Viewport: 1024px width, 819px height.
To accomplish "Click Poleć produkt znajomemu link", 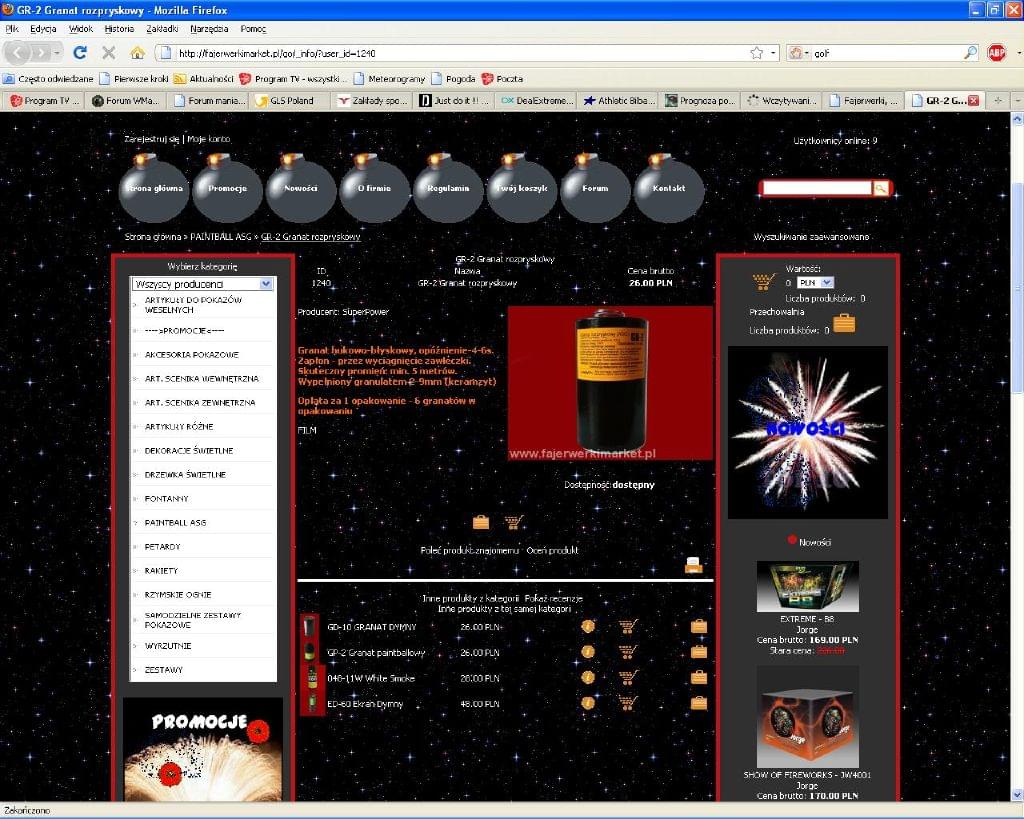I will coord(470,551).
